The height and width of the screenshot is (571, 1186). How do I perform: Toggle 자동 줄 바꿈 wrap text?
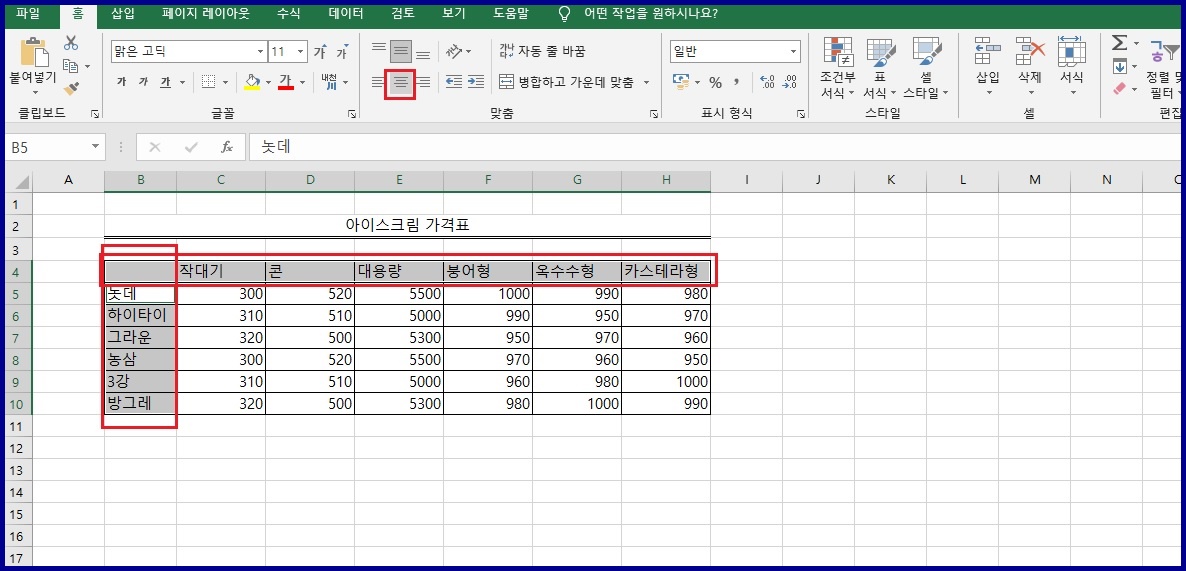tap(542, 51)
